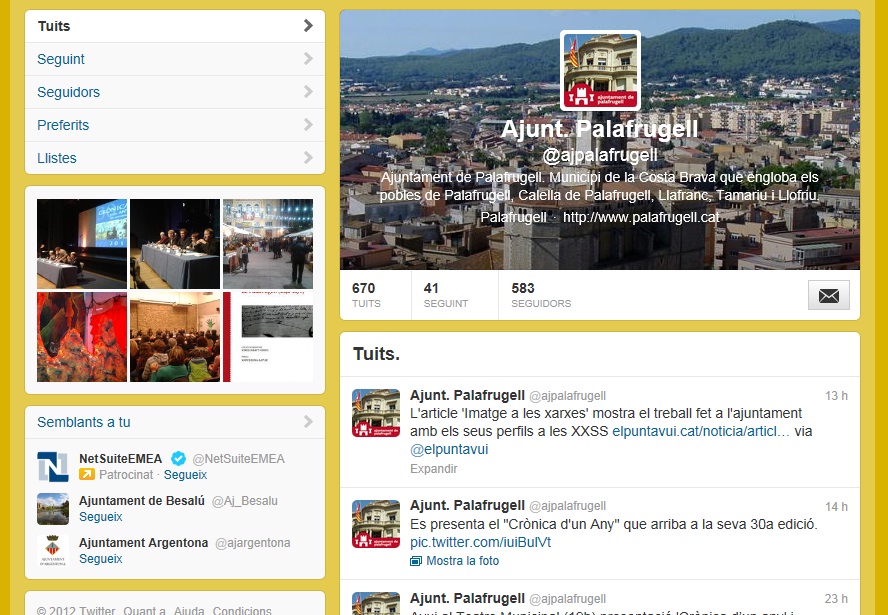Open the elpuntavui.cat article link

tap(701, 432)
